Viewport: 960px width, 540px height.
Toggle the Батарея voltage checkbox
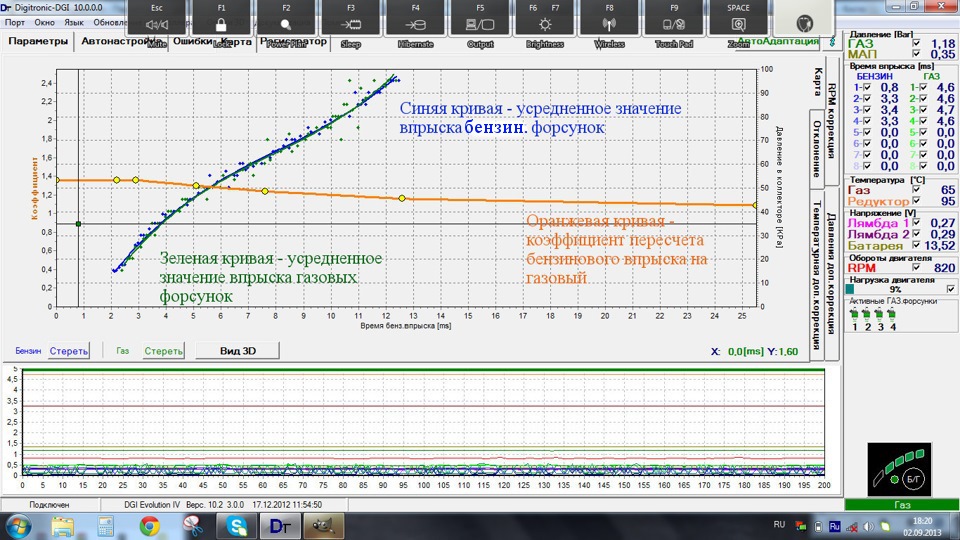point(917,245)
